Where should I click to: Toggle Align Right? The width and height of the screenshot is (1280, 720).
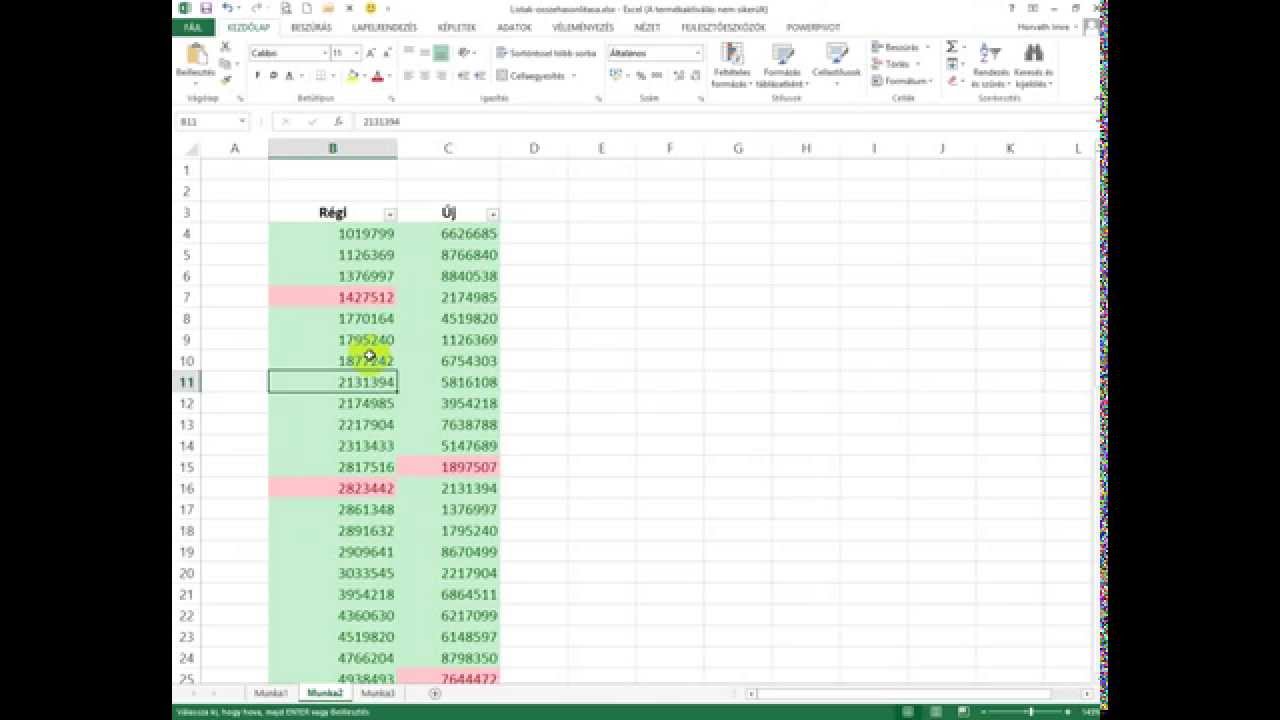pos(440,76)
